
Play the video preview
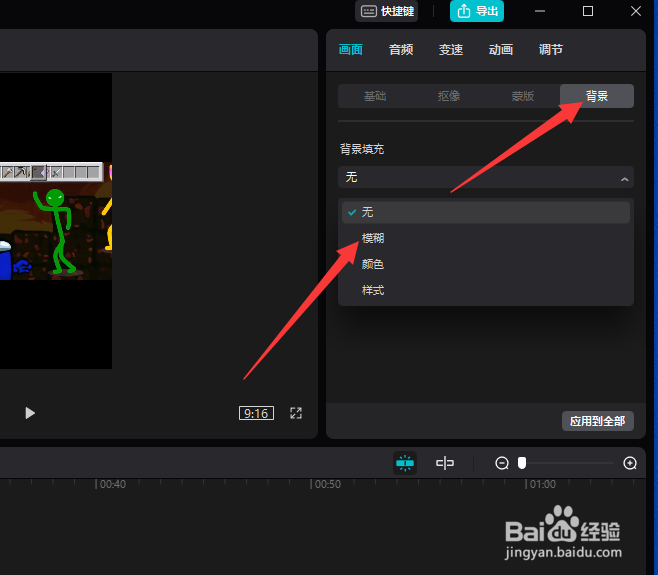(30, 413)
